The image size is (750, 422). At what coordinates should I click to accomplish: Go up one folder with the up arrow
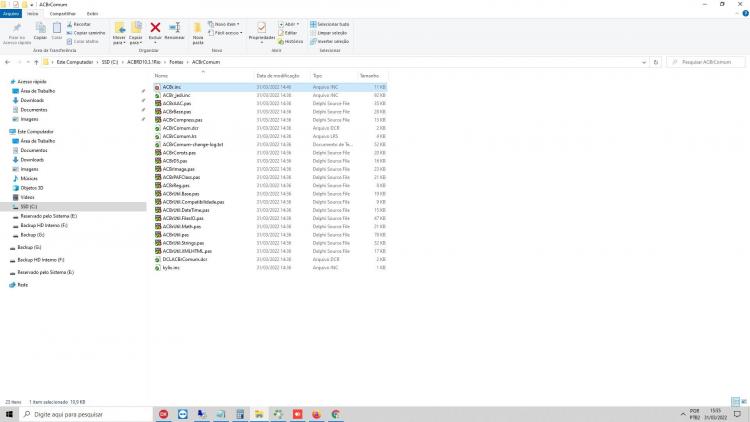point(36,62)
